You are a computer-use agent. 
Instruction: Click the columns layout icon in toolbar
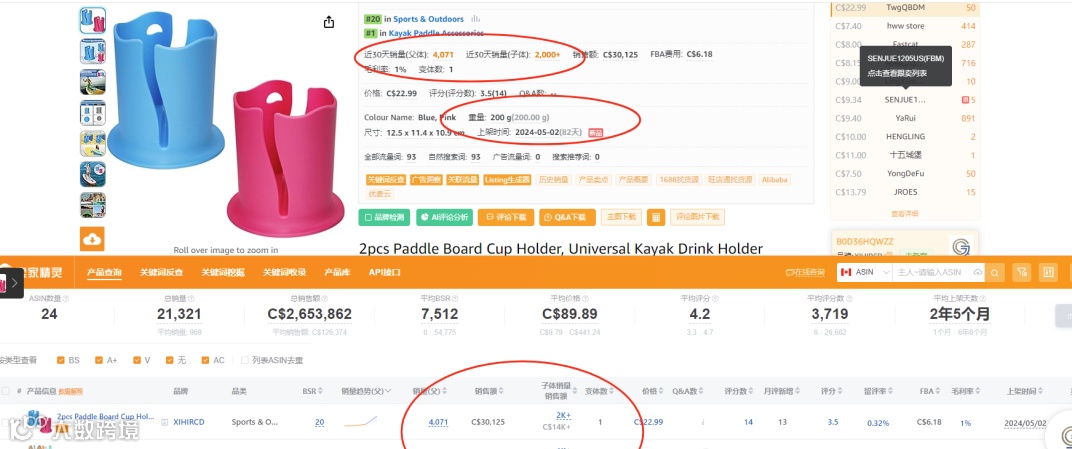tap(1047, 272)
